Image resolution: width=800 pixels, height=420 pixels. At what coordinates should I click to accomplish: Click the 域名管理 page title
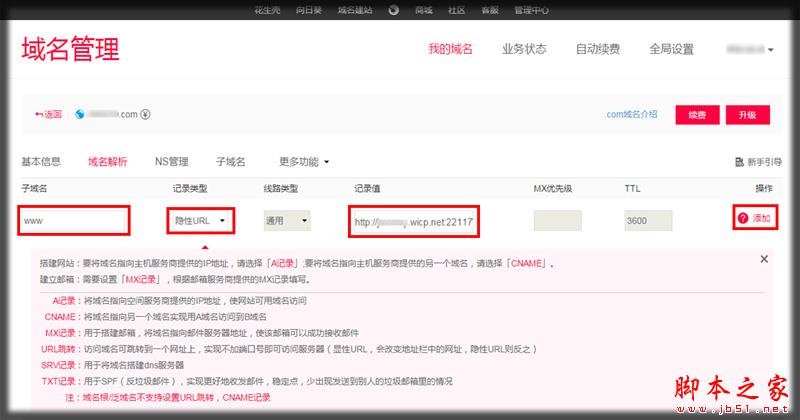click(70, 49)
